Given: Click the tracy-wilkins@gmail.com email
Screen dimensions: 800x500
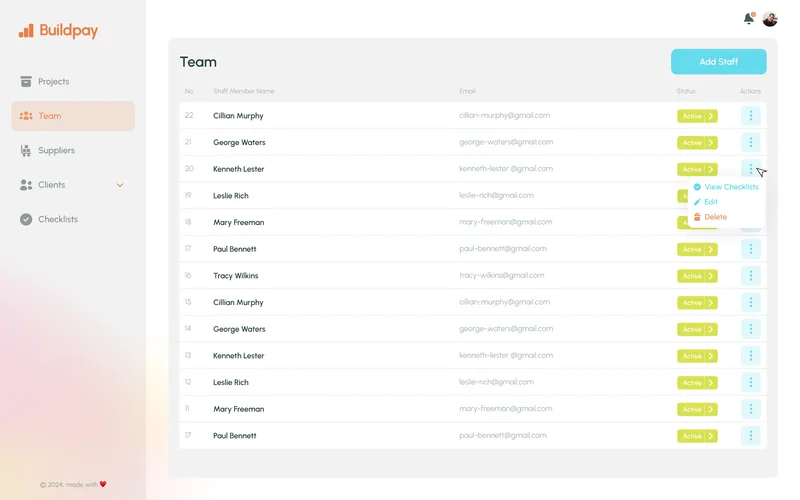Looking at the screenshot, I should click(x=502, y=276).
